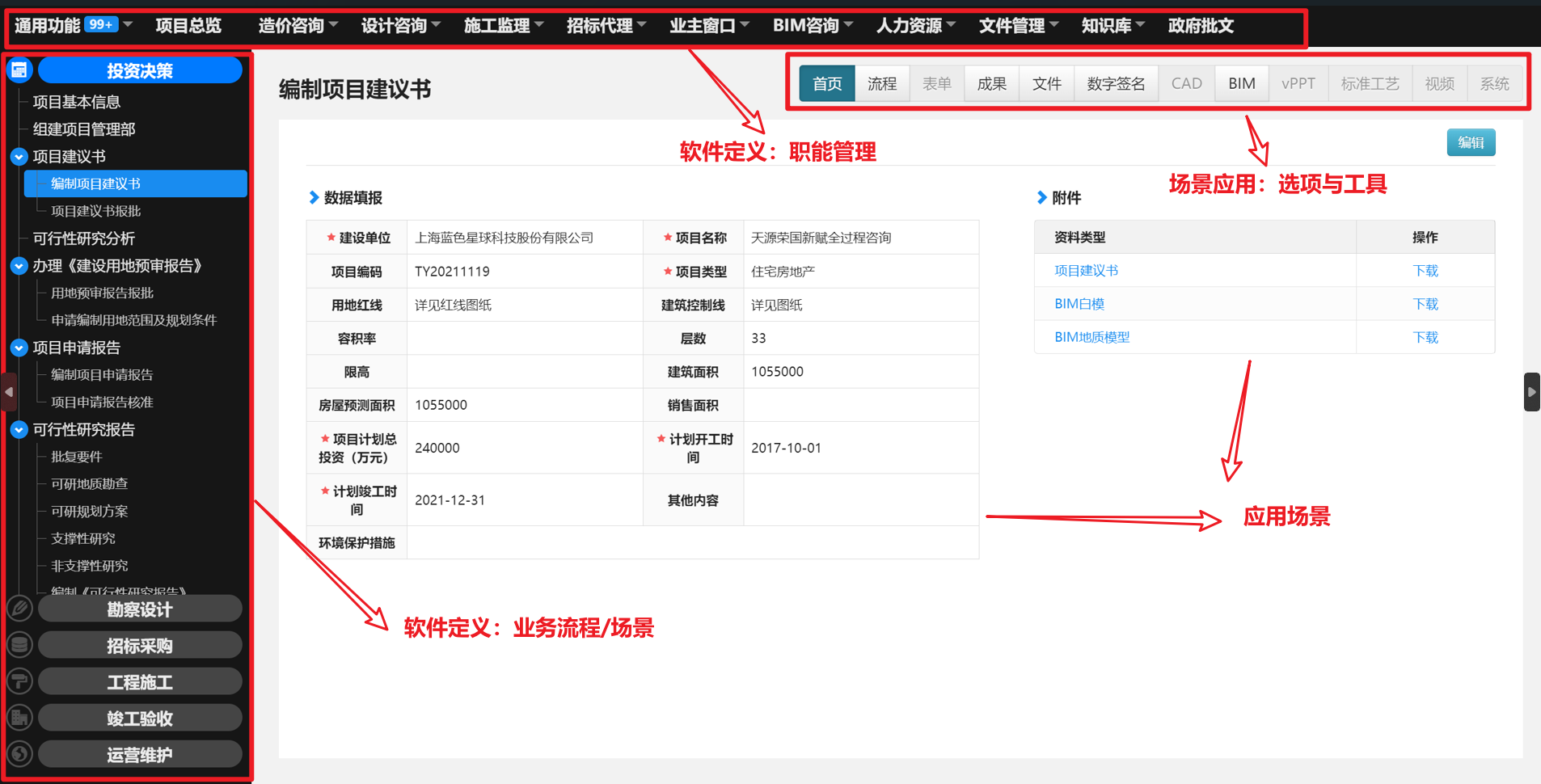
Task: Switch to the 数字签名 tab
Action: point(1116,83)
